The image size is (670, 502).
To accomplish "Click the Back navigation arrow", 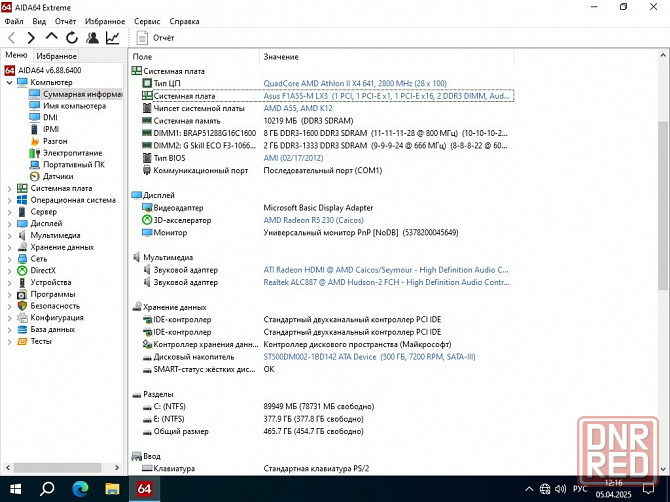I will (x=12, y=38).
